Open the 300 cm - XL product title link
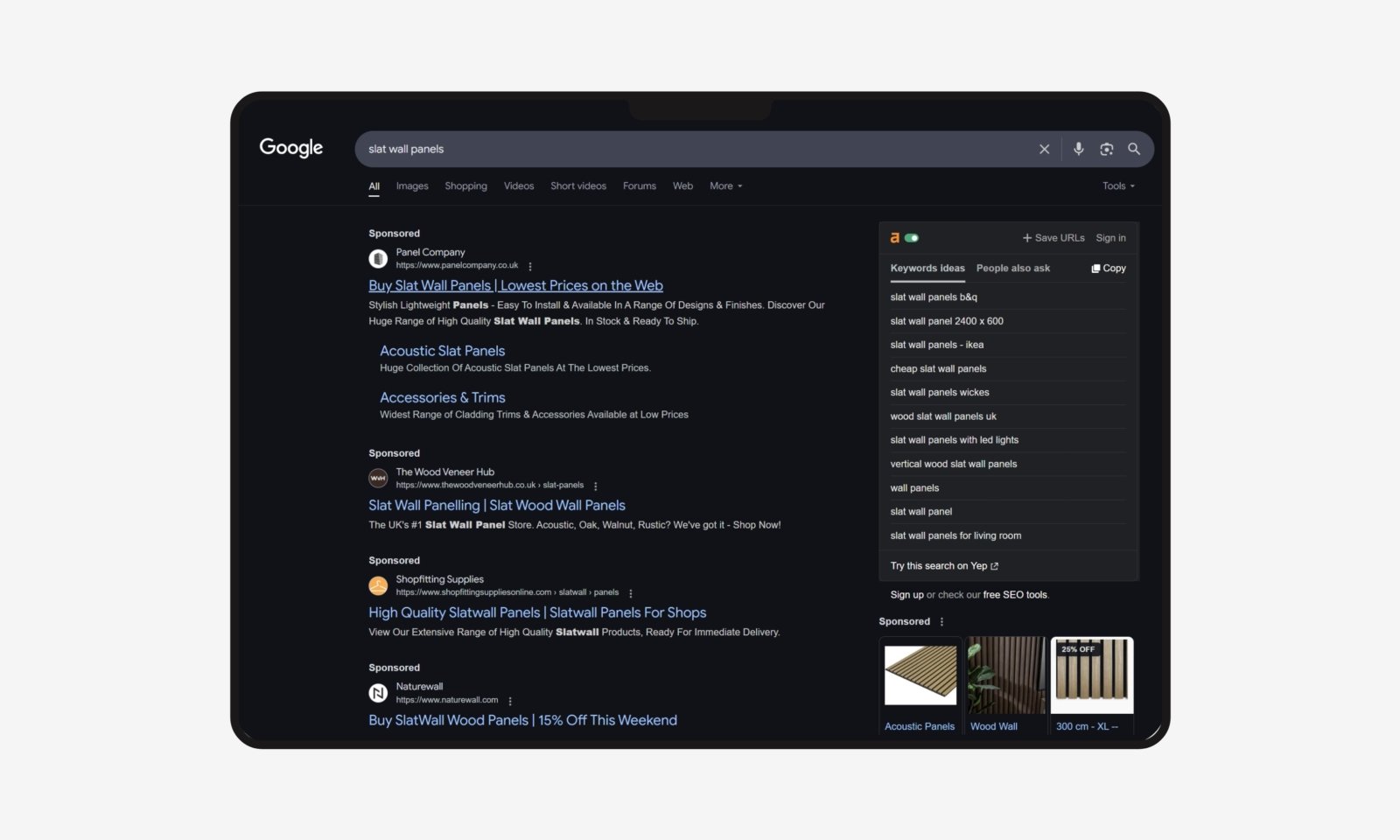This screenshot has width=1400, height=840. [1087, 727]
